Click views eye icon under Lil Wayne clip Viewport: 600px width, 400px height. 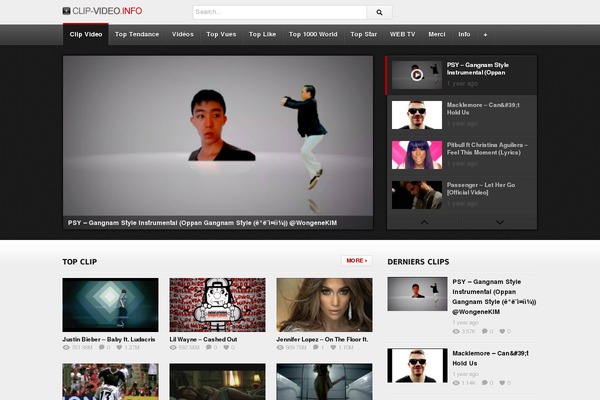tap(173, 348)
